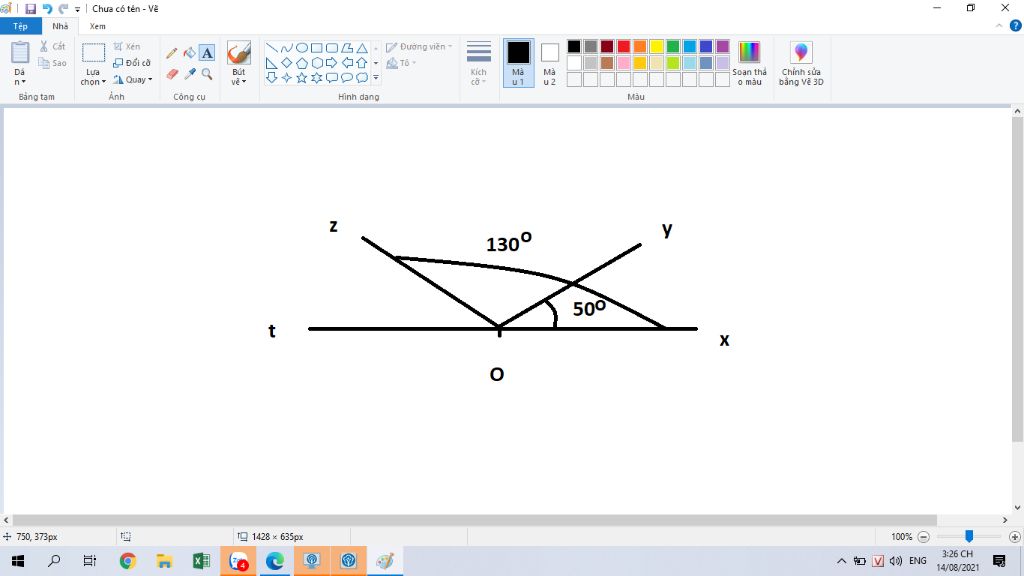1024x576 pixels.
Task: Click the horizontal canvas scrollbar
Action: (x=475, y=520)
